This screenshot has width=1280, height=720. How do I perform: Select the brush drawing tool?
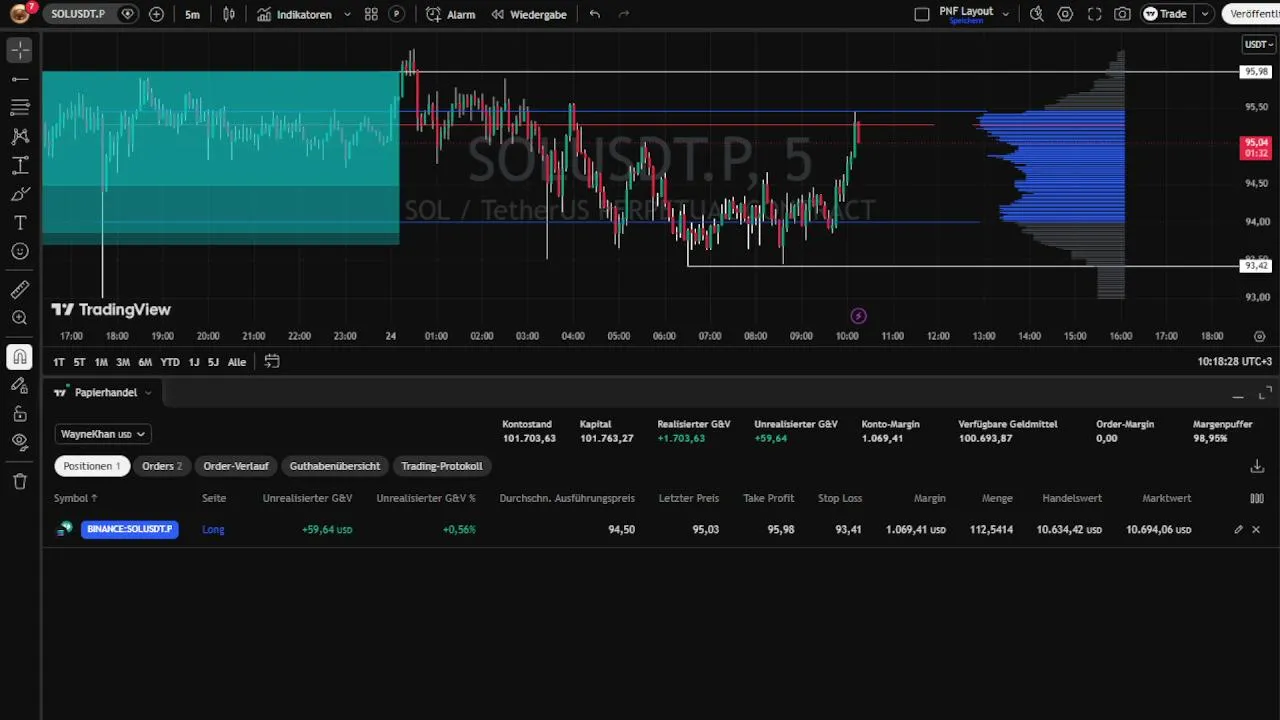click(x=20, y=194)
